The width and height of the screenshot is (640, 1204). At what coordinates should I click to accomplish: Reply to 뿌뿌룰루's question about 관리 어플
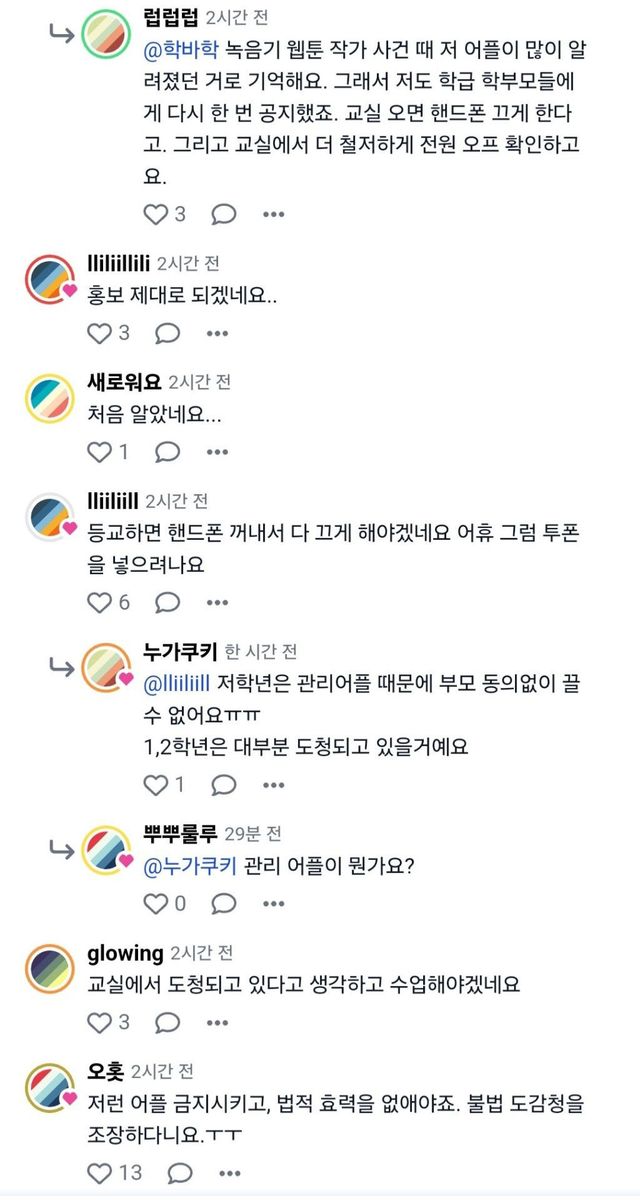coord(224,904)
